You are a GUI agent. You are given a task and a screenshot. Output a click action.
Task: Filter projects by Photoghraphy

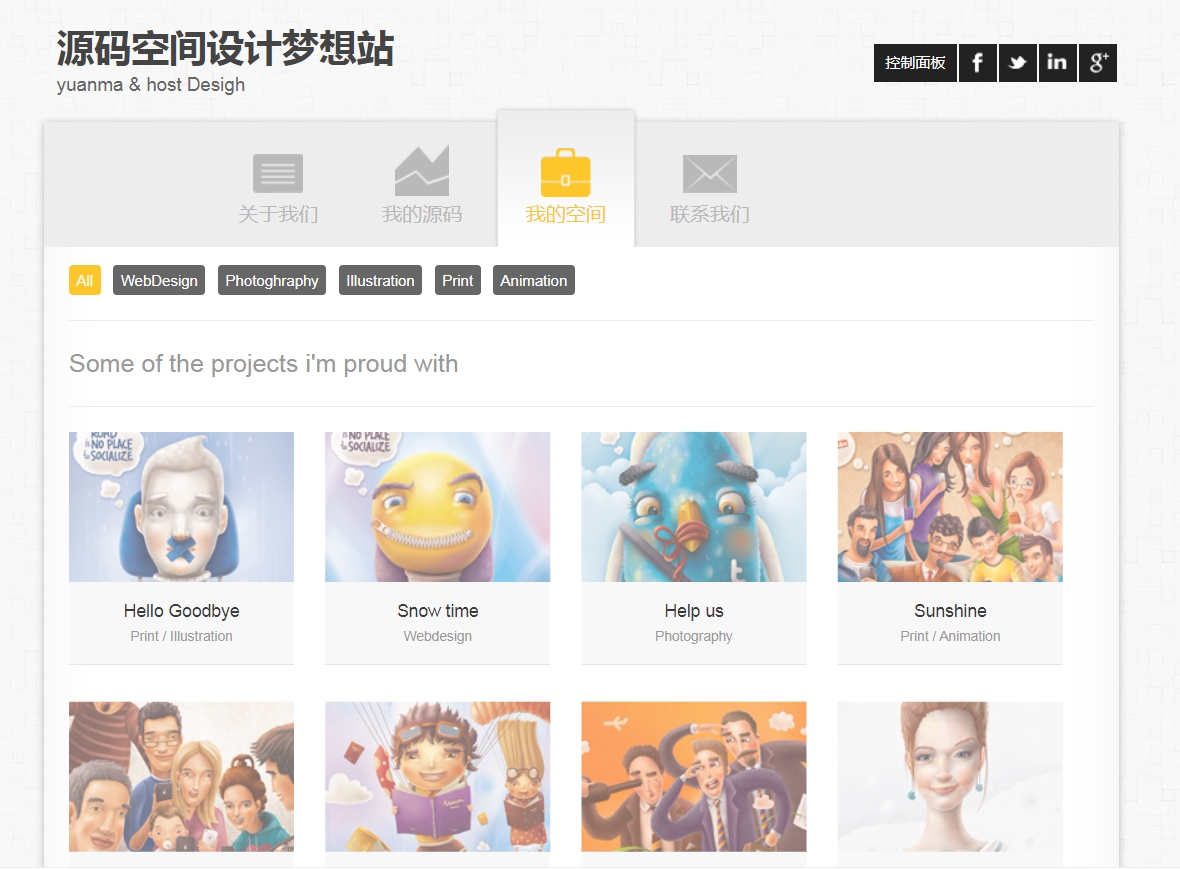point(272,281)
